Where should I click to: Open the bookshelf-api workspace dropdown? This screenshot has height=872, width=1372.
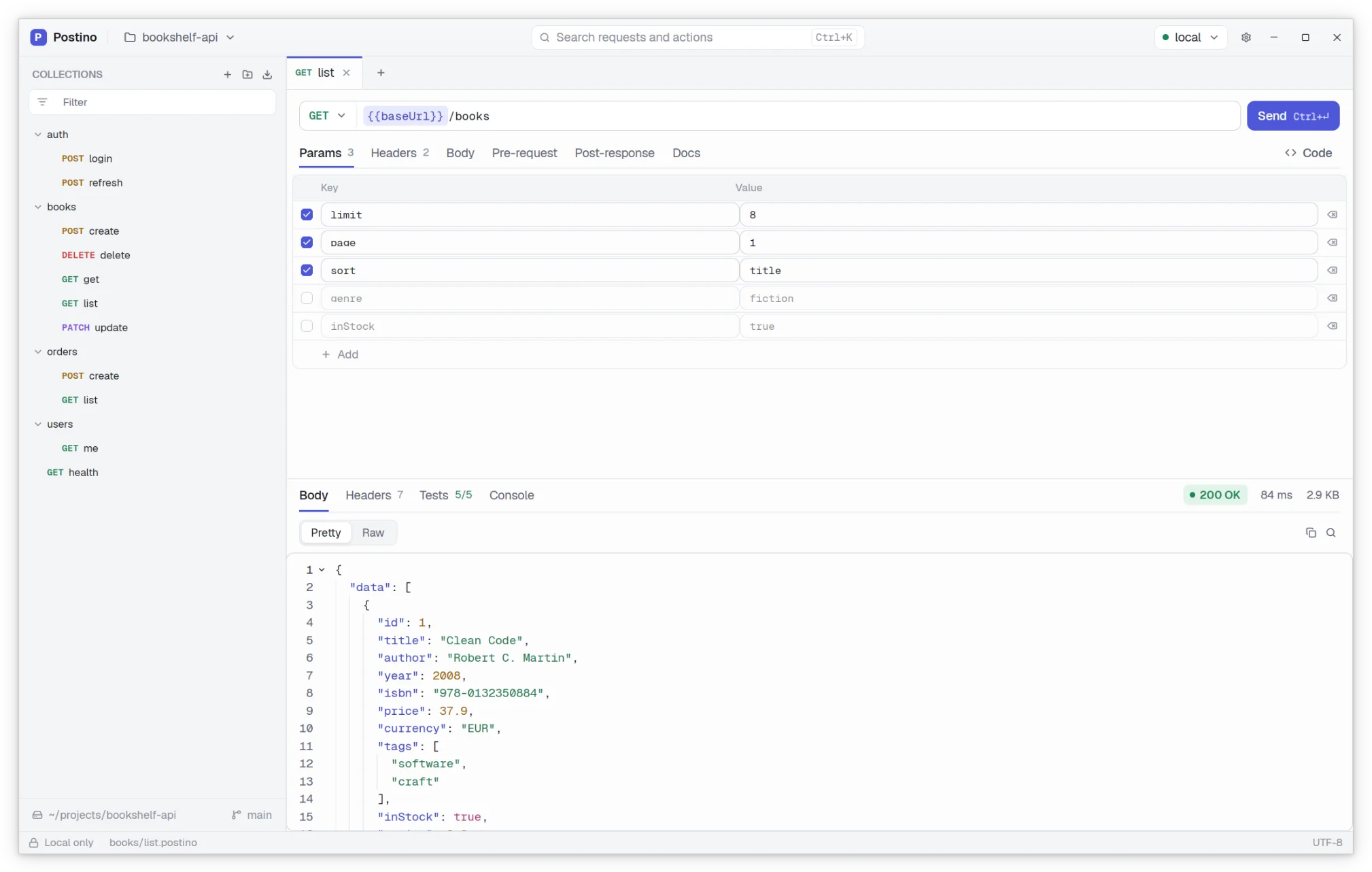179,37
